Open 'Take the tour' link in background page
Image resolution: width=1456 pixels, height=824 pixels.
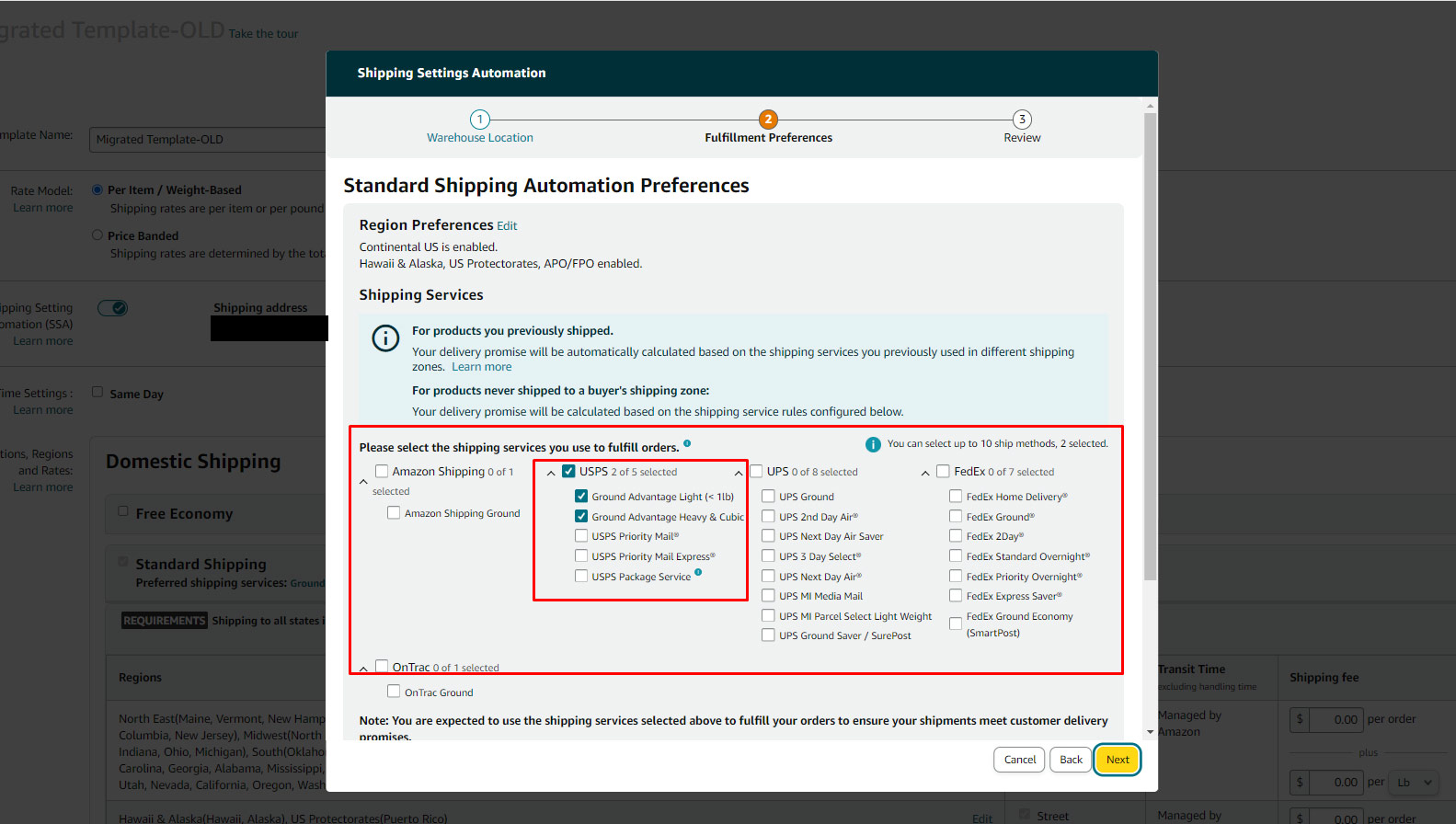point(263,34)
